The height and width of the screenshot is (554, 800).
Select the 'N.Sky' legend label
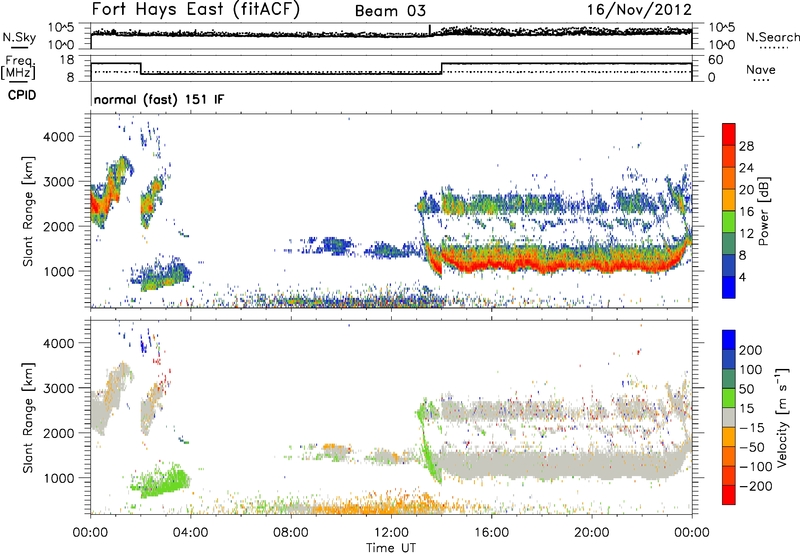coord(19,37)
